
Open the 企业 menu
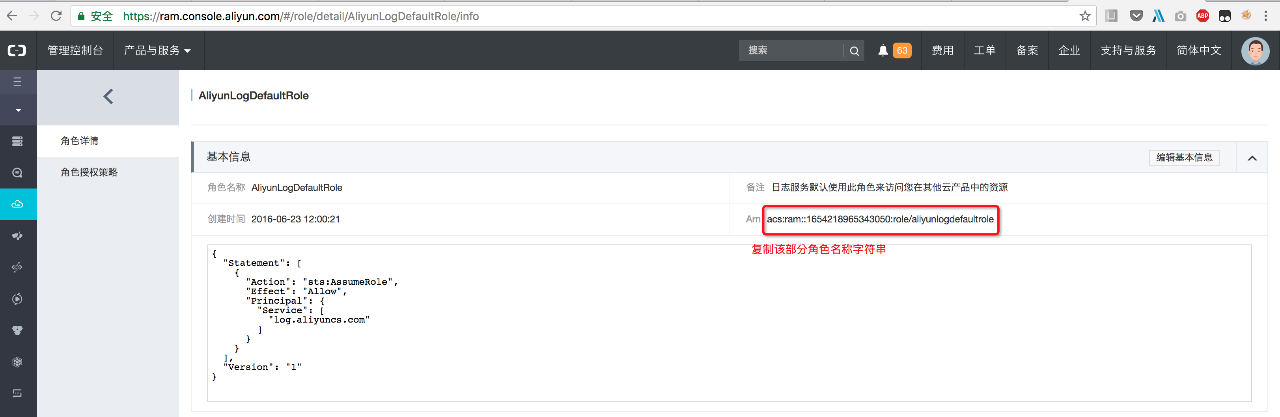pos(1068,50)
